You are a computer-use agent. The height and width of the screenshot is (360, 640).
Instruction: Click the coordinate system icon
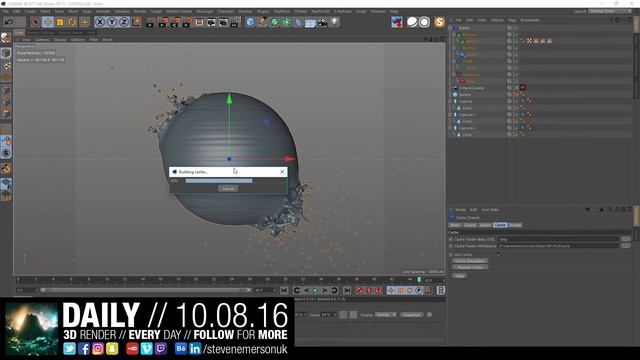click(137, 22)
